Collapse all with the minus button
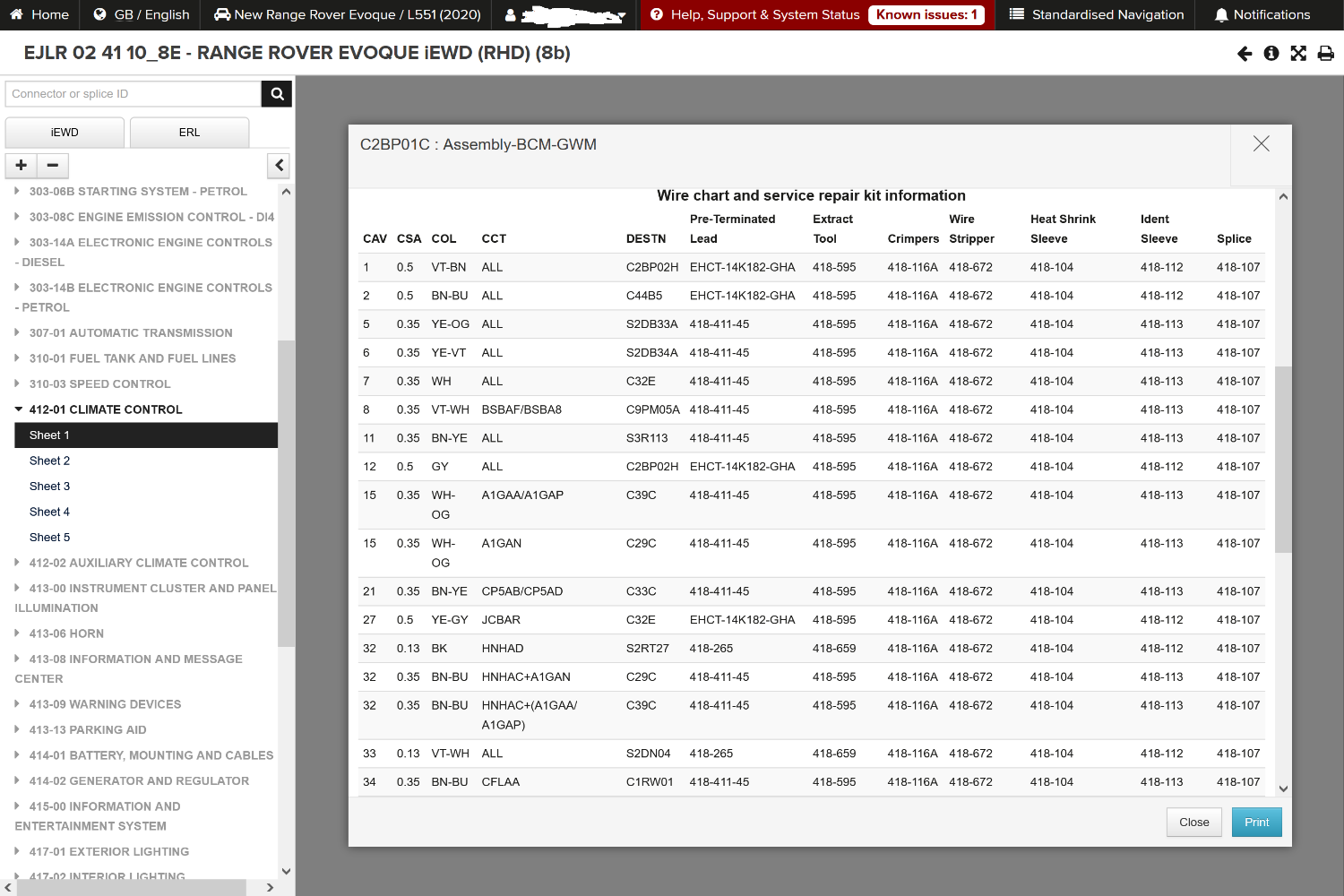 click(x=53, y=165)
